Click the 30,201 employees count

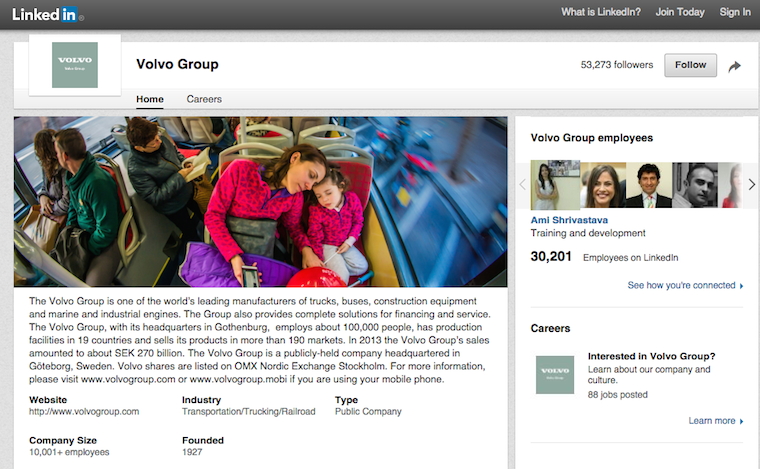coord(551,256)
